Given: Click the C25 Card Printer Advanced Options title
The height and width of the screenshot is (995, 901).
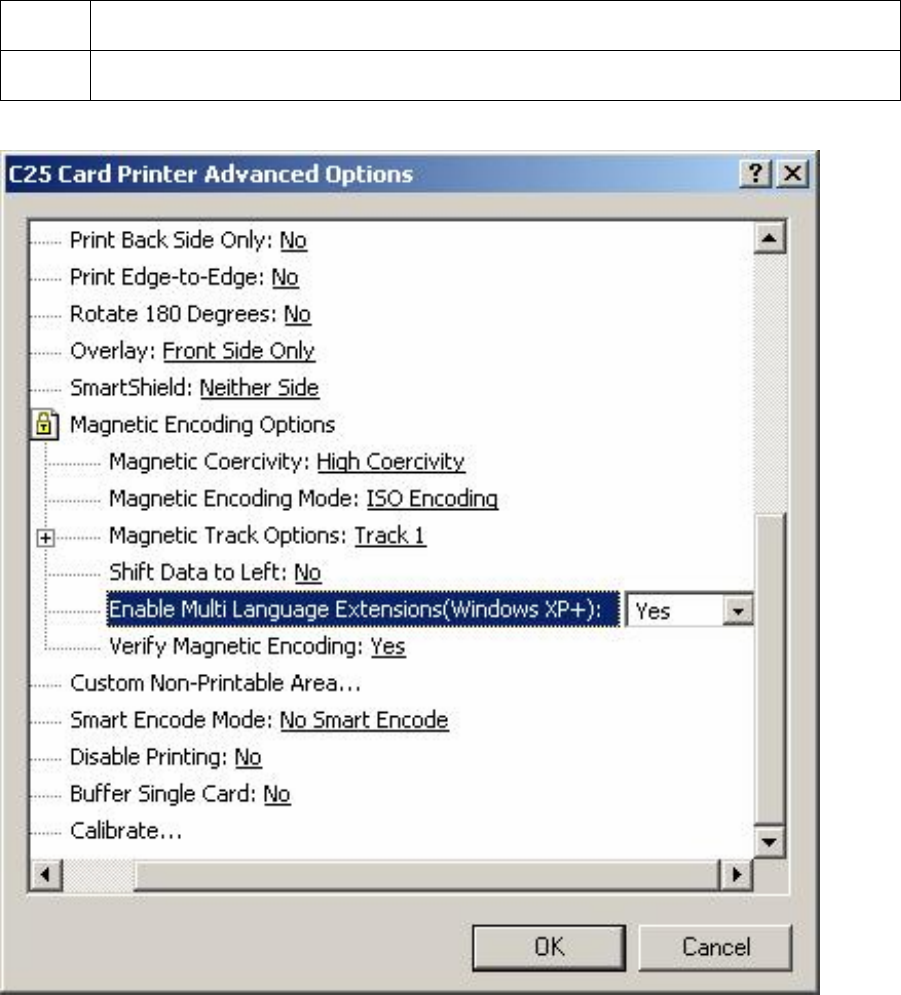Looking at the screenshot, I should (x=210, y=174).
